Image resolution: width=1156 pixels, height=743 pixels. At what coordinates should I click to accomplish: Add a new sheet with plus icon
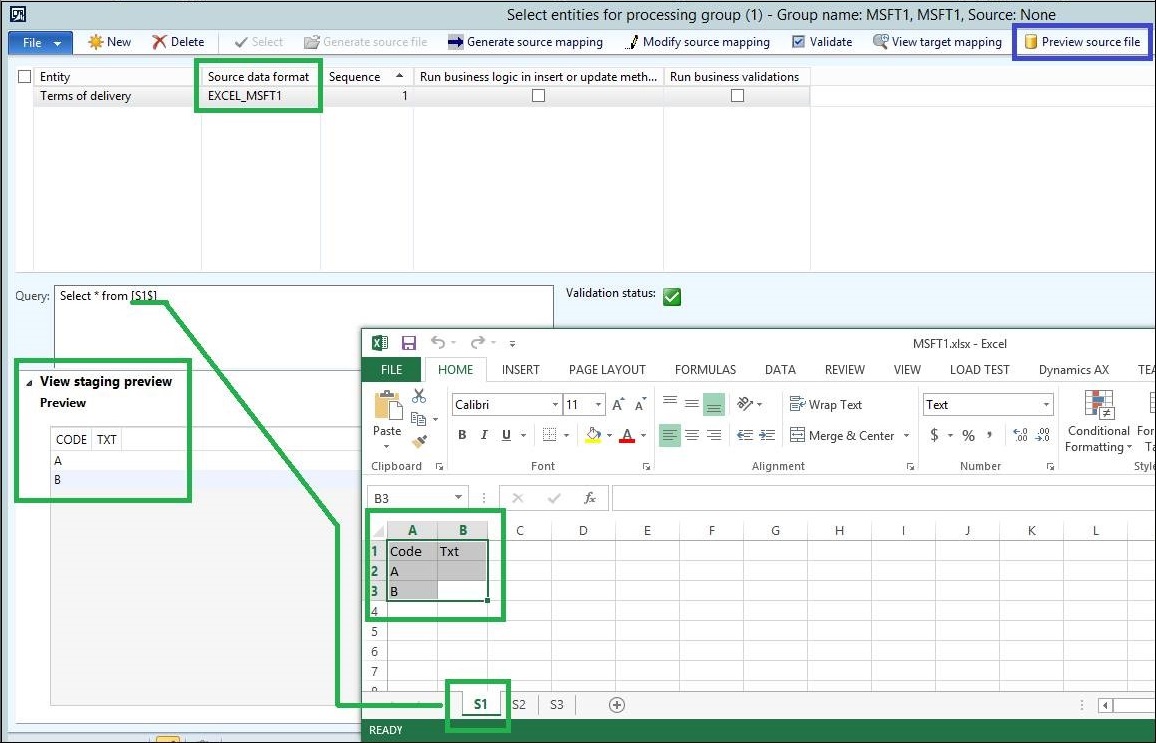pyautogui.click(x=617, y=705)
